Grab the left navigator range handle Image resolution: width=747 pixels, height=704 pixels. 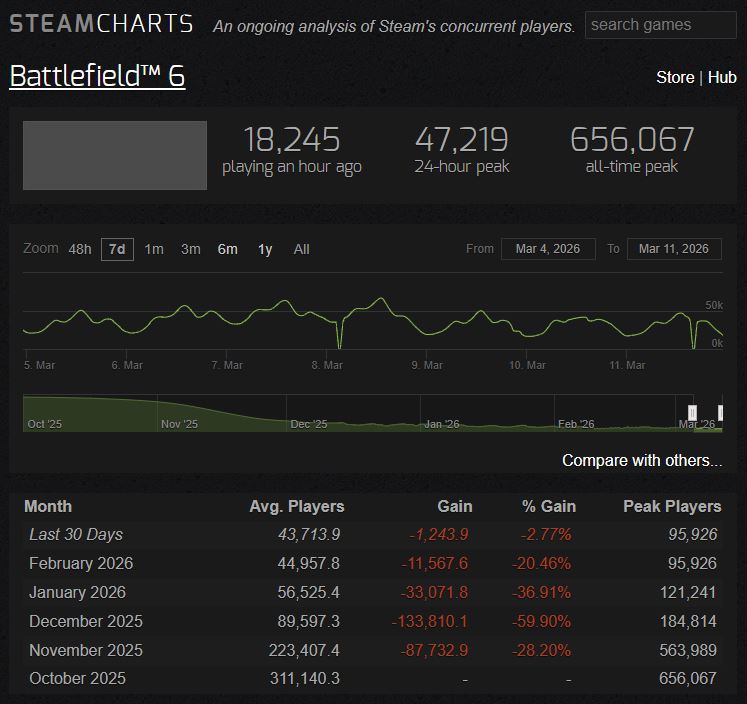pyautogui.click(x=692, y=412)
